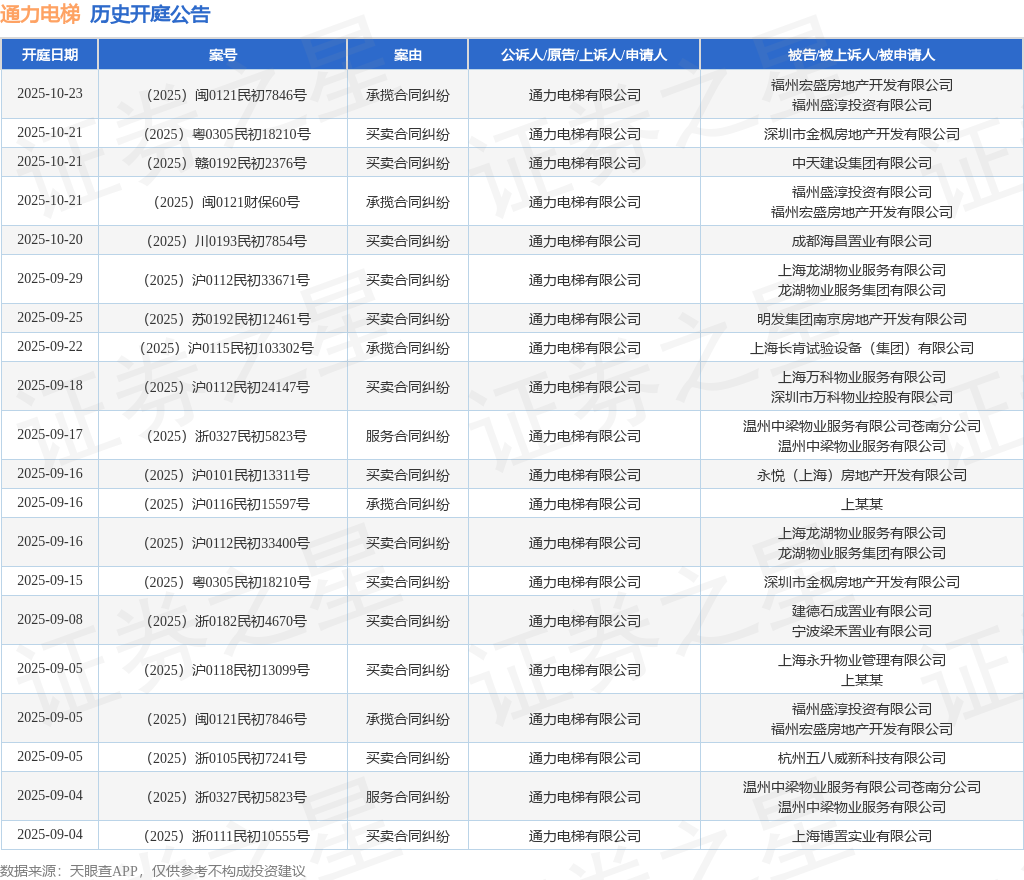Screen dimensions: 1024x880
Task: Click 服务合同纠纷 in the 2025-09-04 row
Action: (408, 797)
